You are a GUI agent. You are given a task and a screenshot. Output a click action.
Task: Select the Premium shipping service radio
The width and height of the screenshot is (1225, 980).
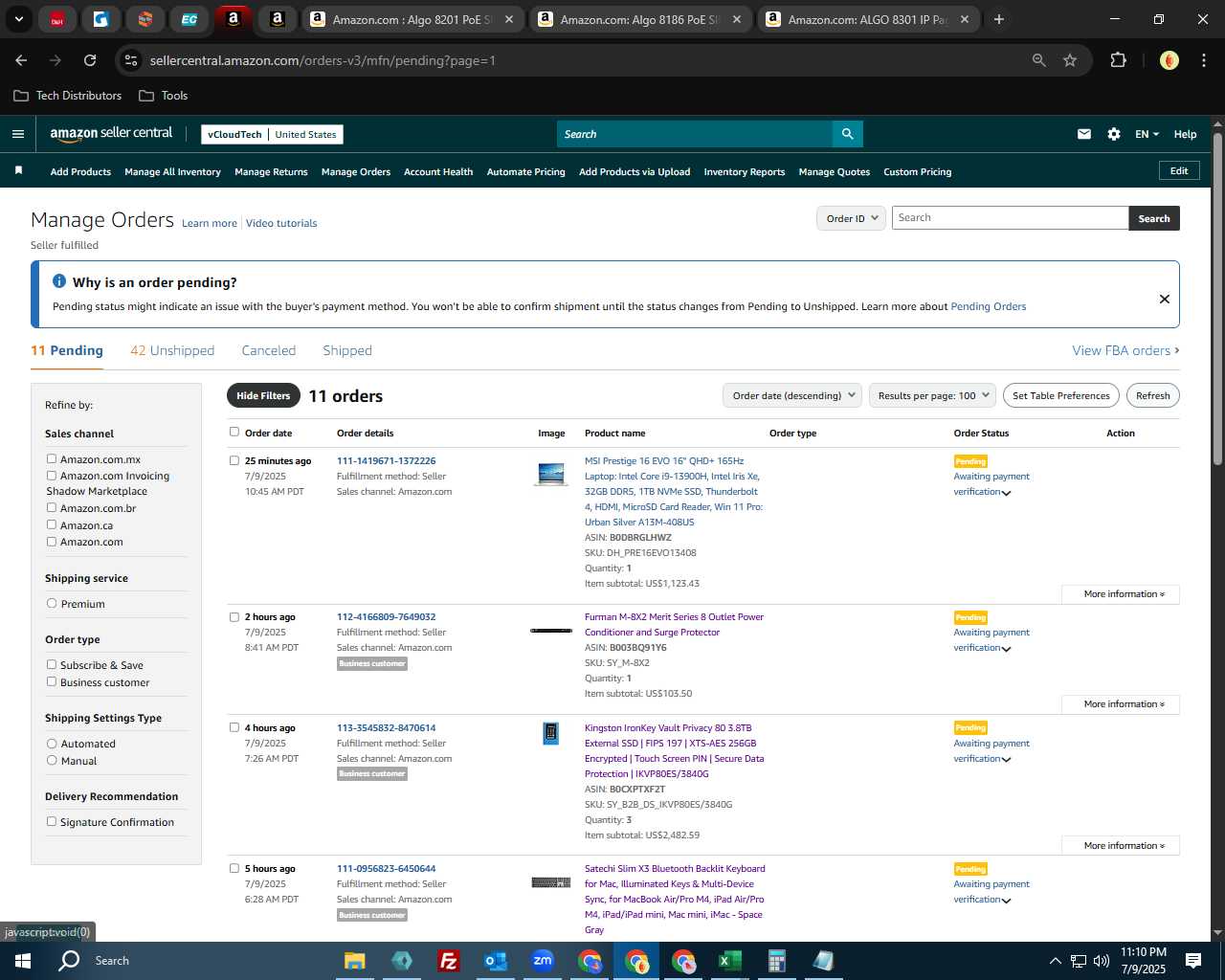pyautogui.click(x=52, y=603)
